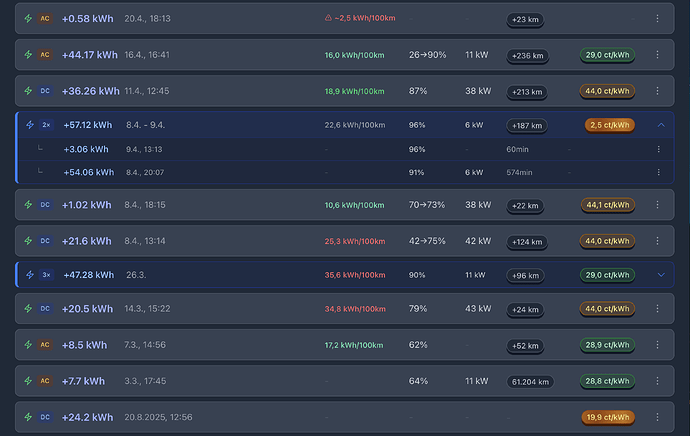Click the AC badge on the +8.5 kWh row

point(45,345)
